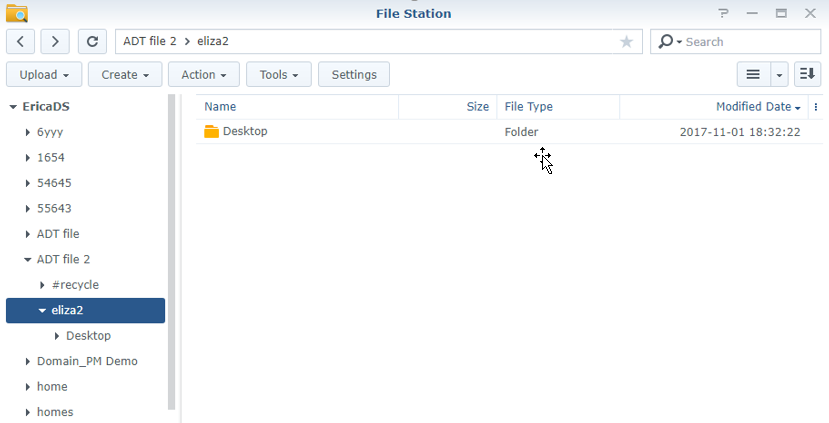Go back with the left arrow button

tap(21, 42)
